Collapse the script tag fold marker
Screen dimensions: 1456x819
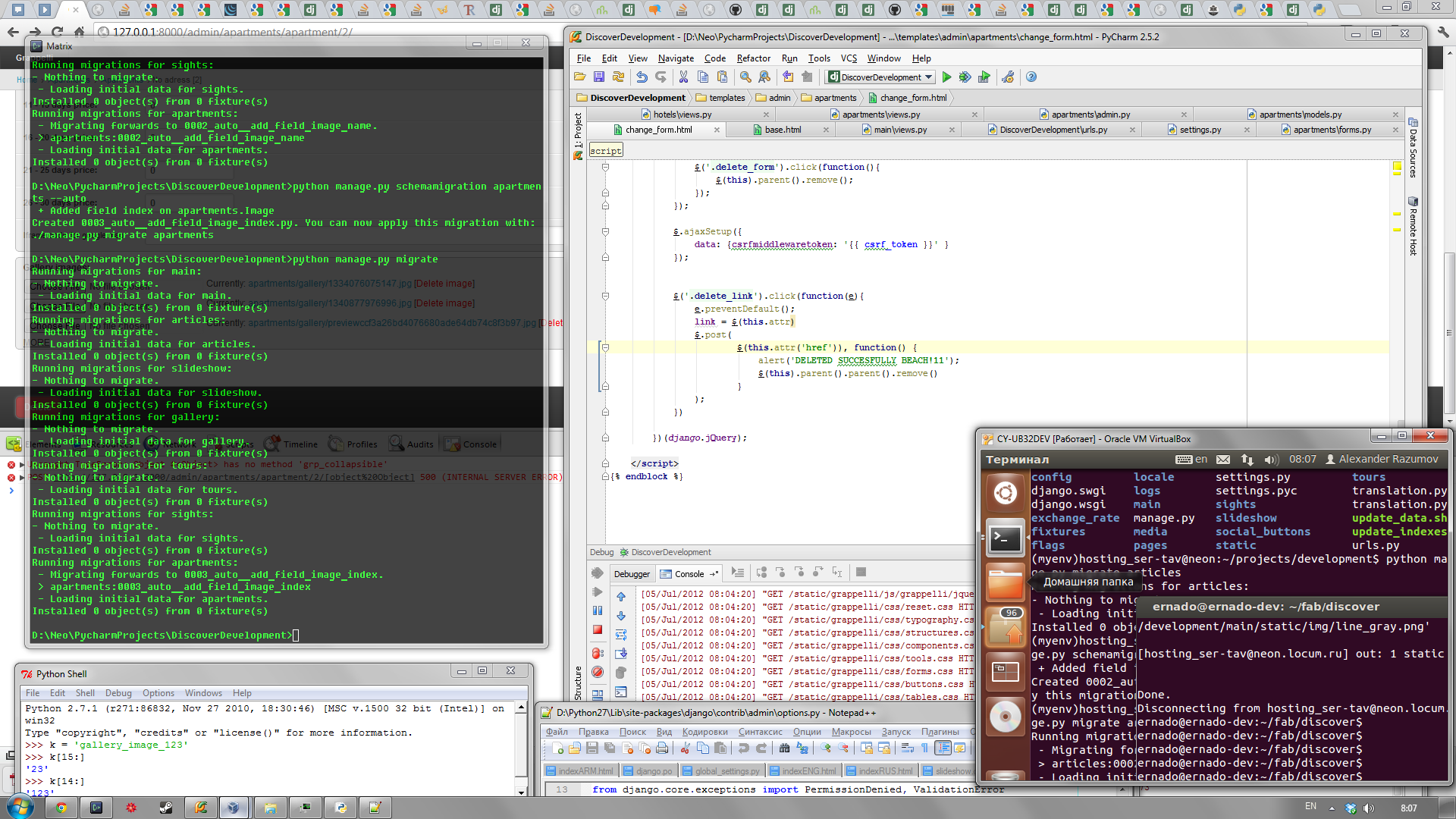tap(605, 463)
